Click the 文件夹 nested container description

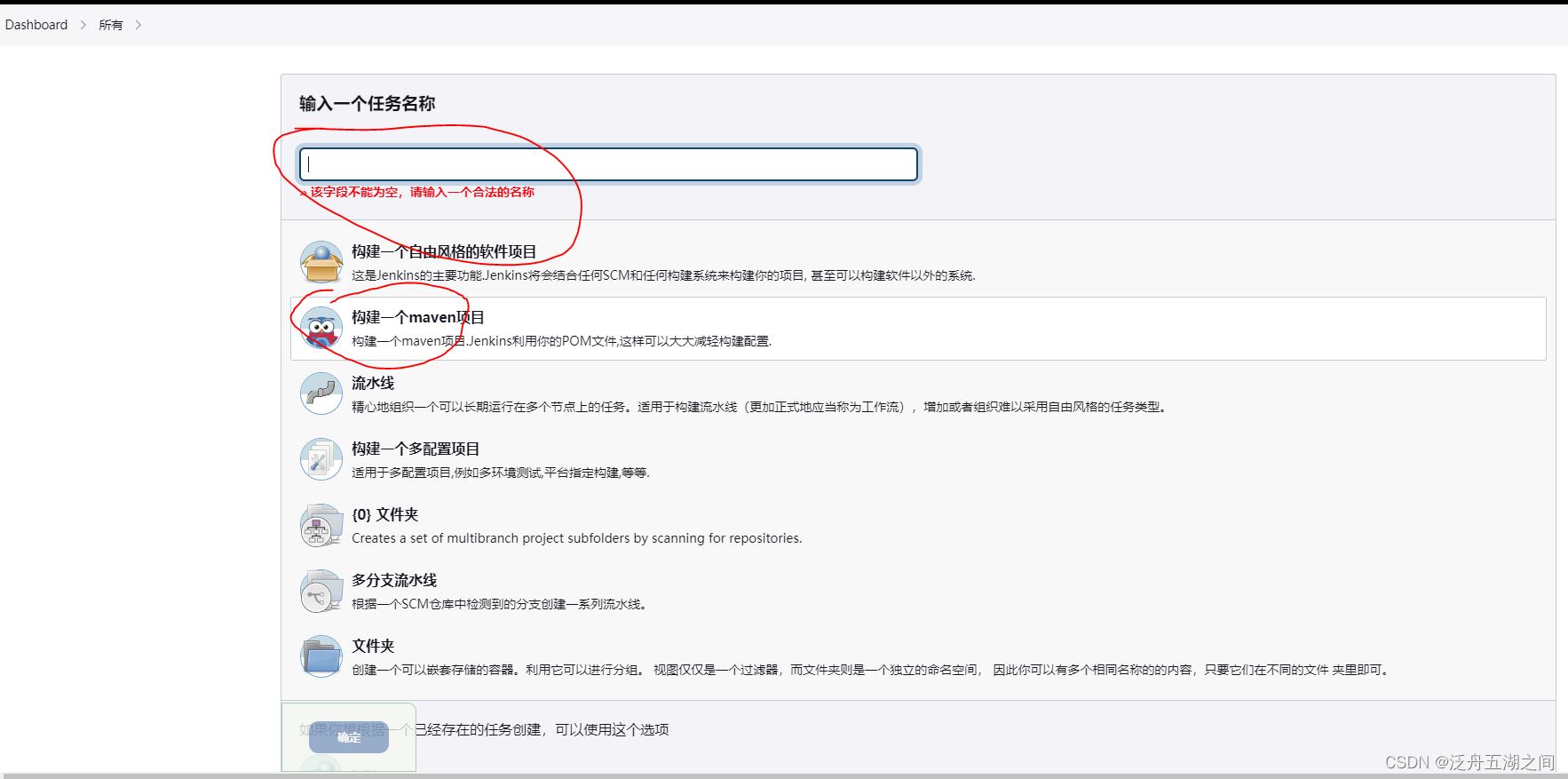[x=872, y=670]
